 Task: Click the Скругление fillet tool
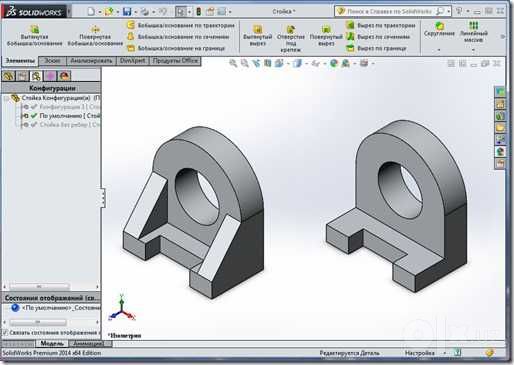point(439,29)
